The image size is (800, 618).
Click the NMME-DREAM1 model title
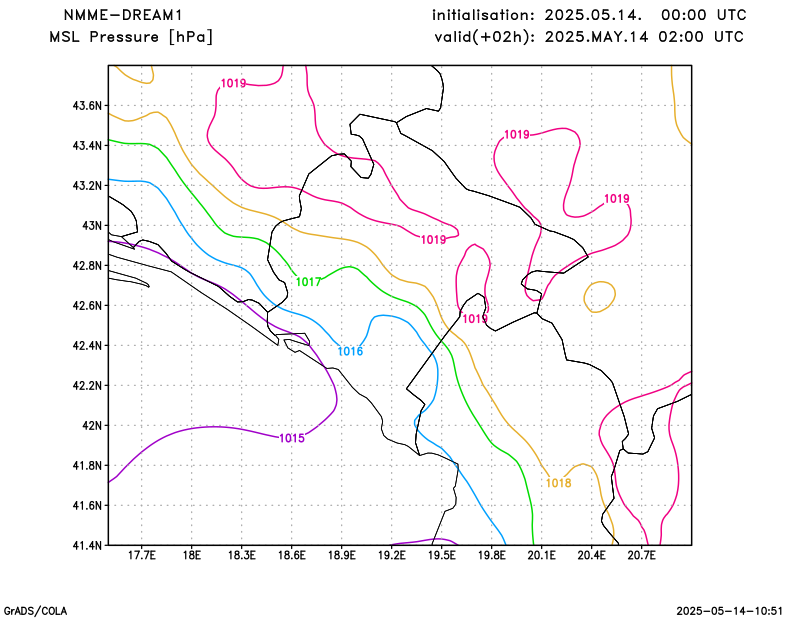(123, 15)
